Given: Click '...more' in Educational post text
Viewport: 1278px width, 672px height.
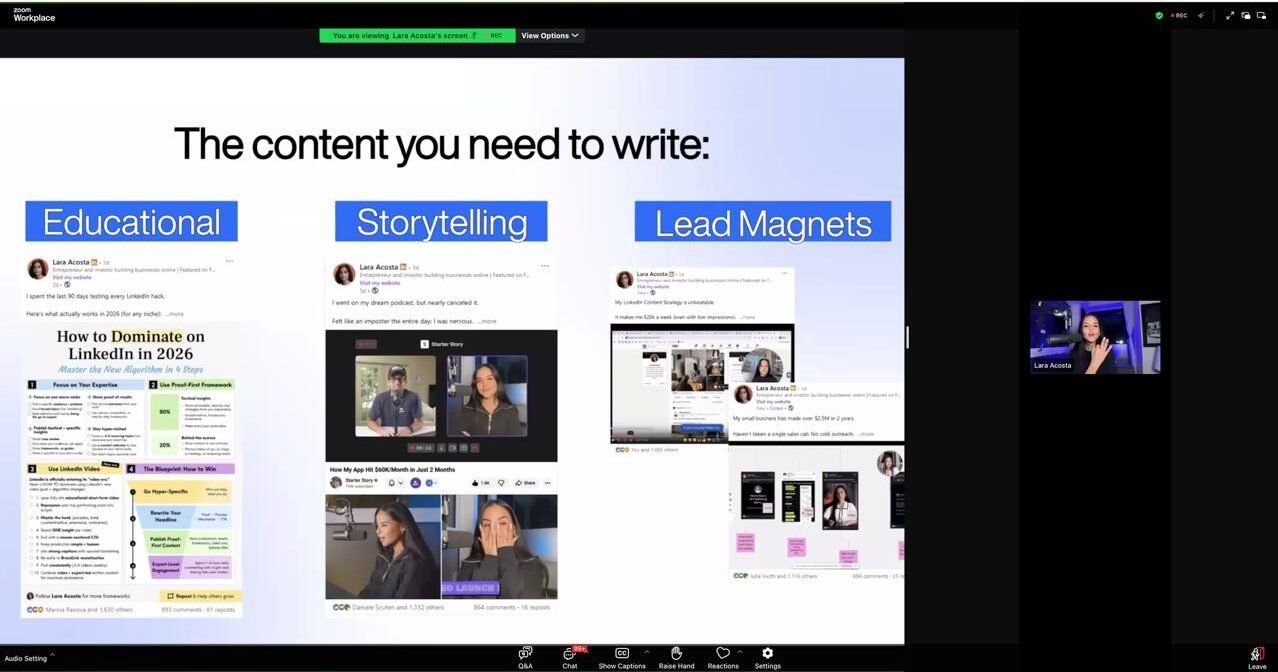Looking at the screenshot, I should click(174, 314).
